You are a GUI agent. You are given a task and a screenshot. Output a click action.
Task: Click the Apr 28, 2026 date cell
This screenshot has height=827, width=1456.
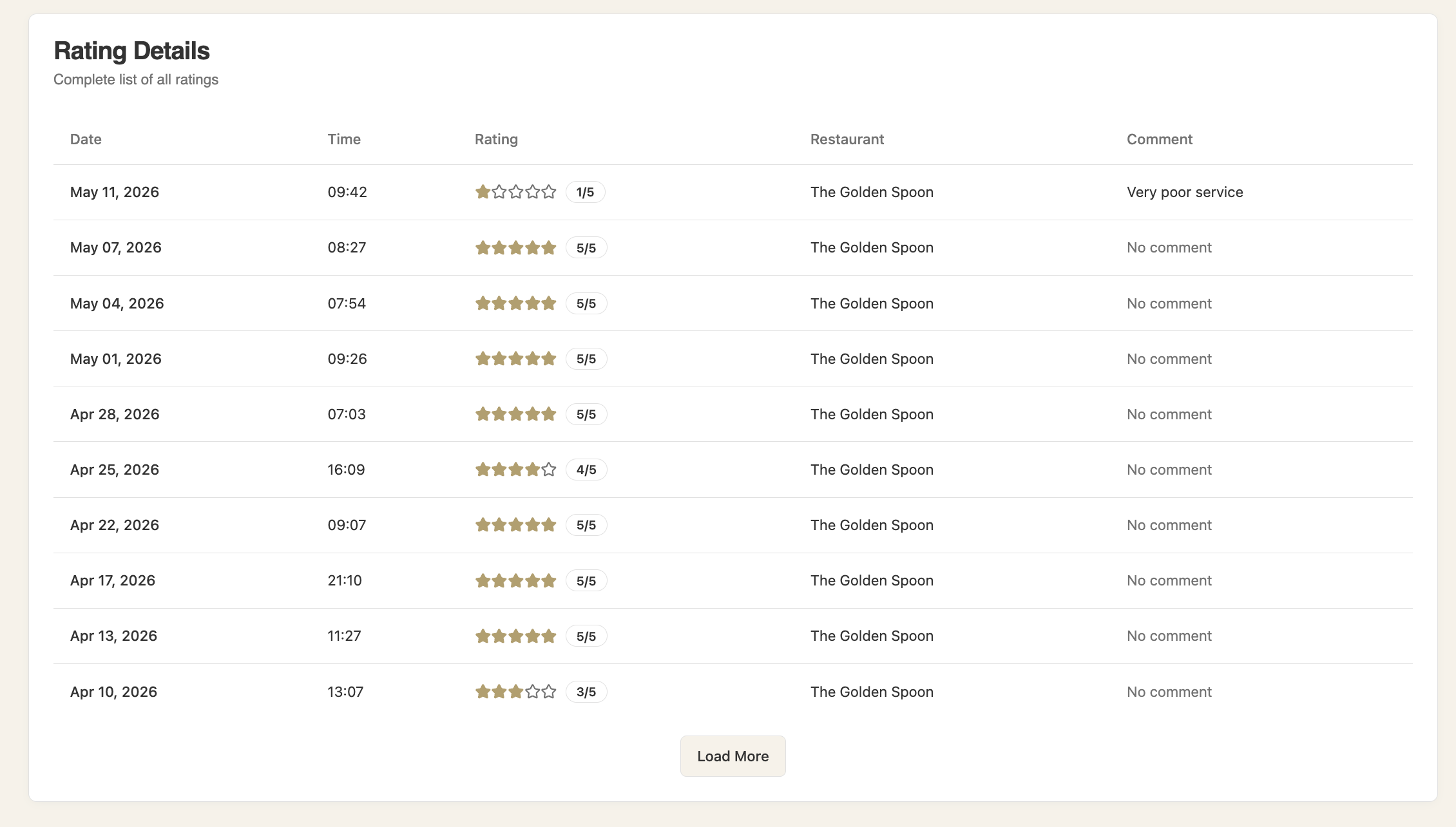[x=115, y=414]
